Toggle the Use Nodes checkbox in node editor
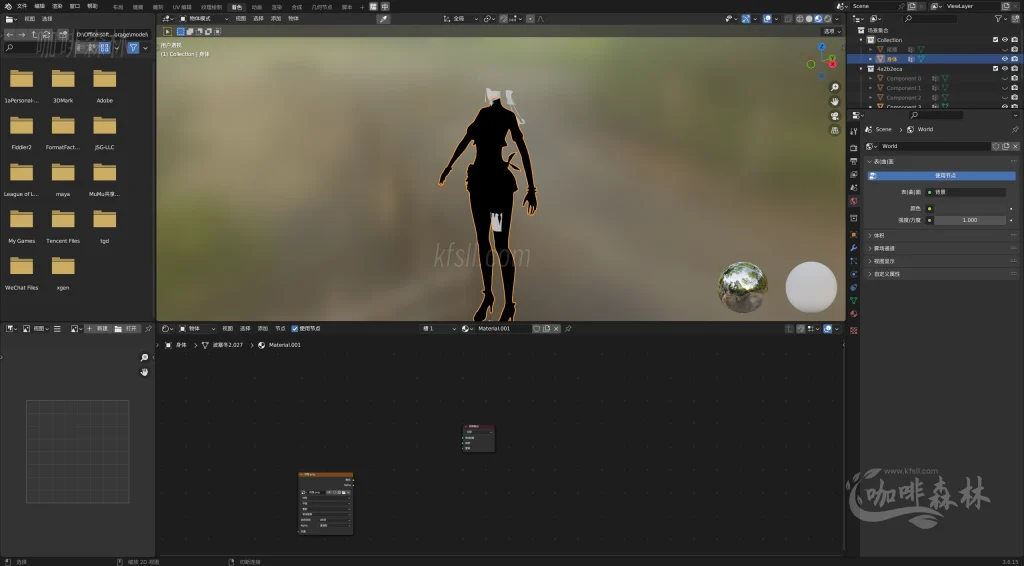Image resolution: width=1024 pixels, height=566 pixels. [295, 328]
